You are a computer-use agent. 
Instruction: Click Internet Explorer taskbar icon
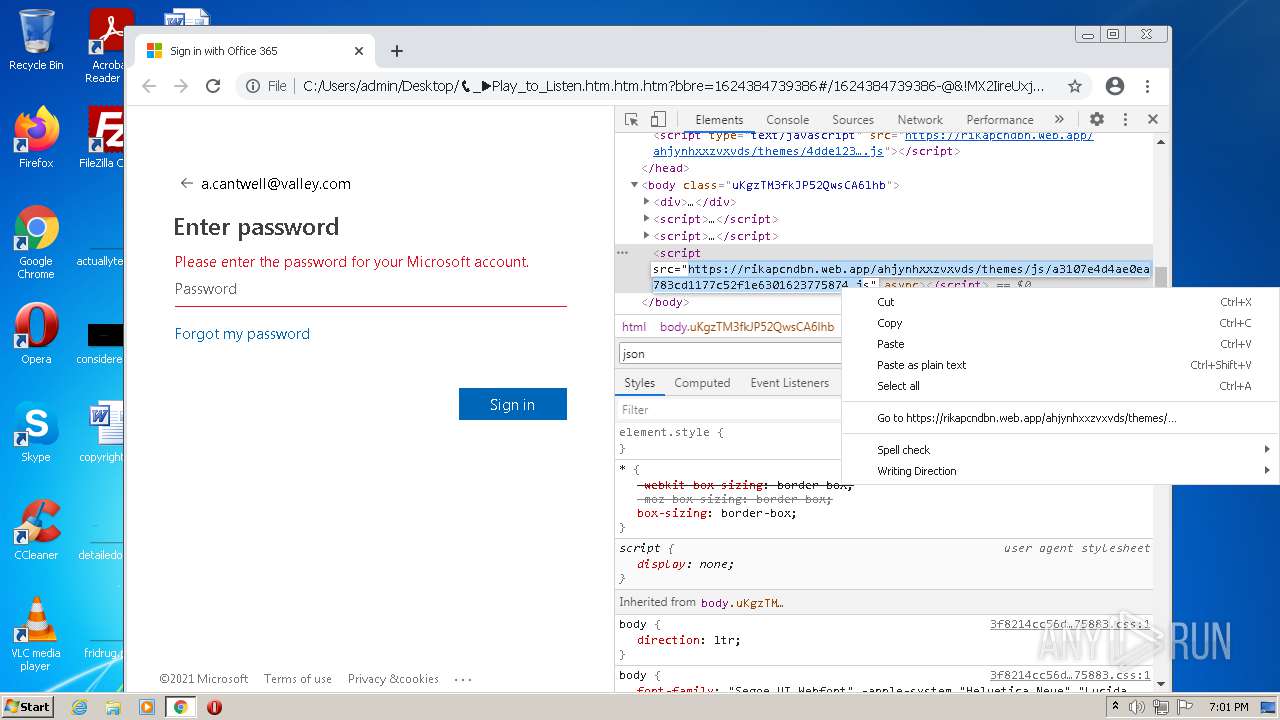[79, 707]
